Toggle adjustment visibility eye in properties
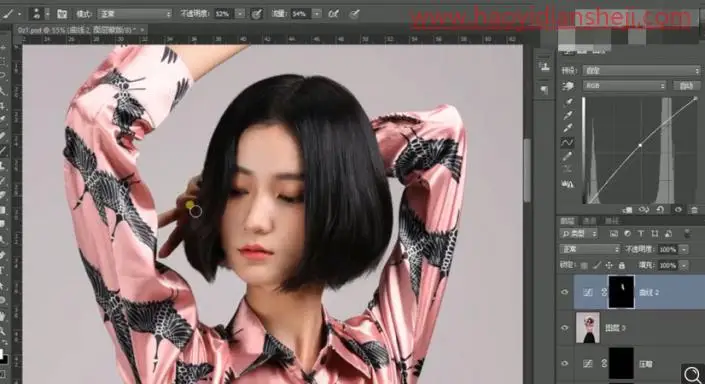Image resolution: width=705 pixels, height=384 pixels. 678,210
